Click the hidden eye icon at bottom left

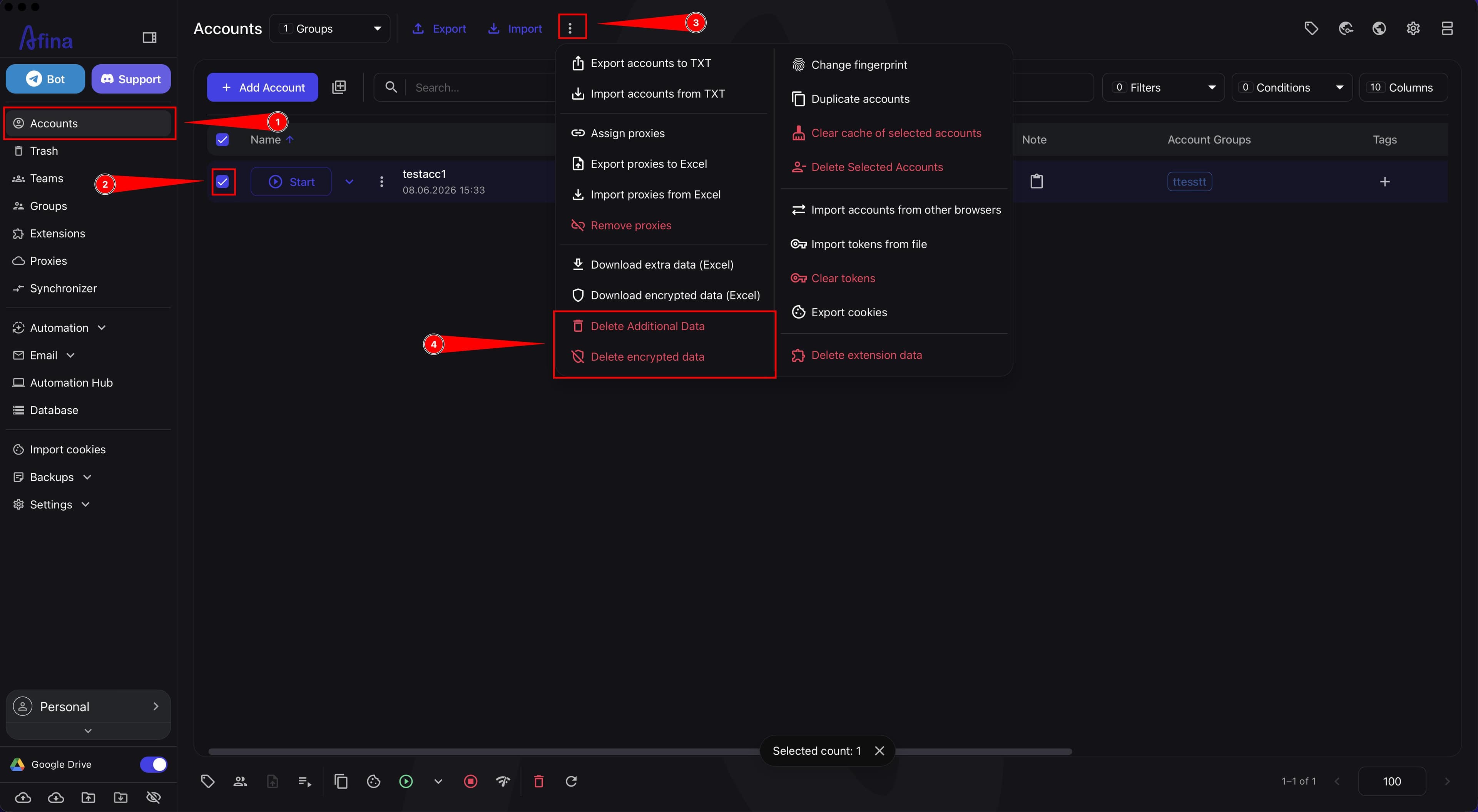coord(153,798)
